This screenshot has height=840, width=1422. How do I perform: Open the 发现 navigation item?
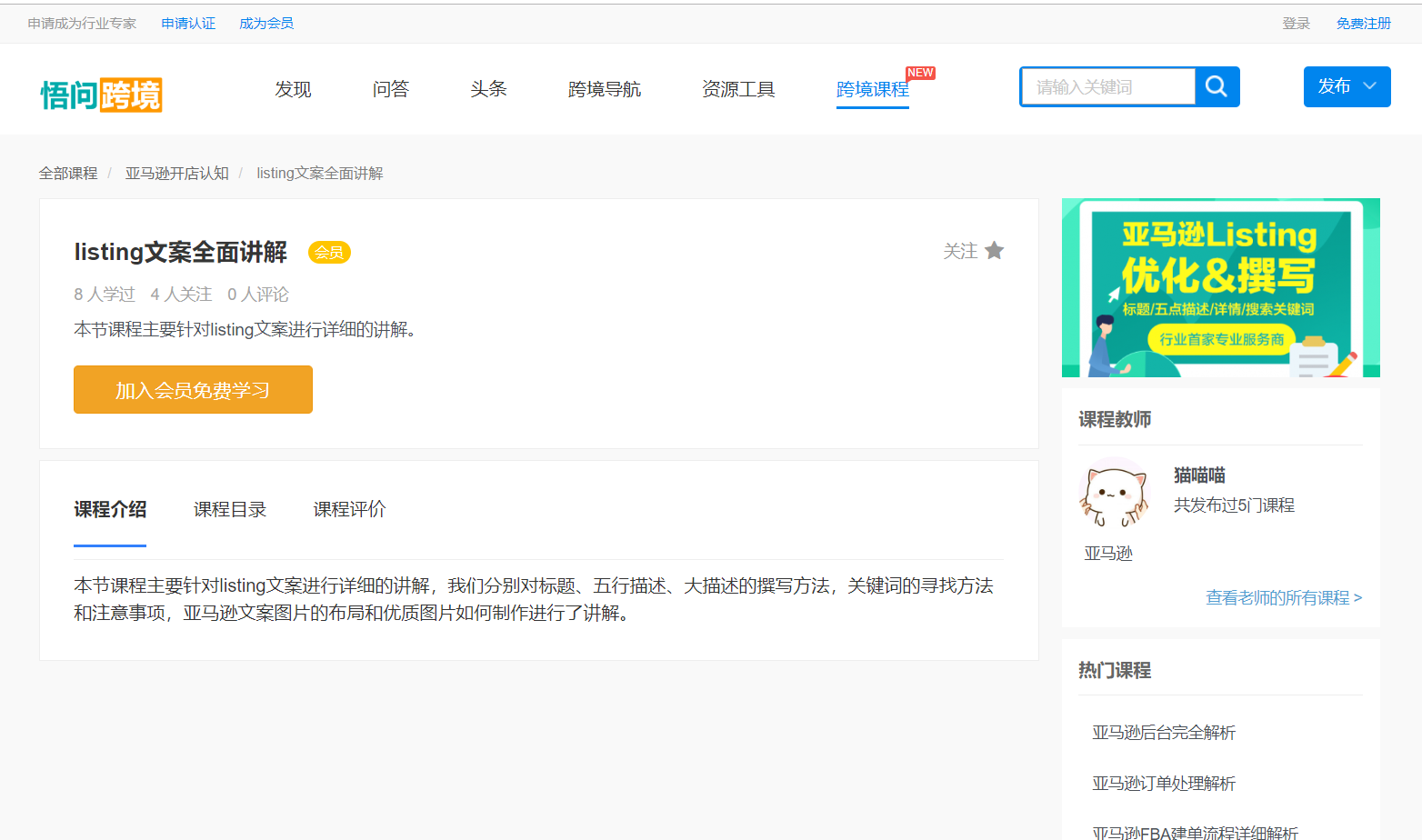293,89
